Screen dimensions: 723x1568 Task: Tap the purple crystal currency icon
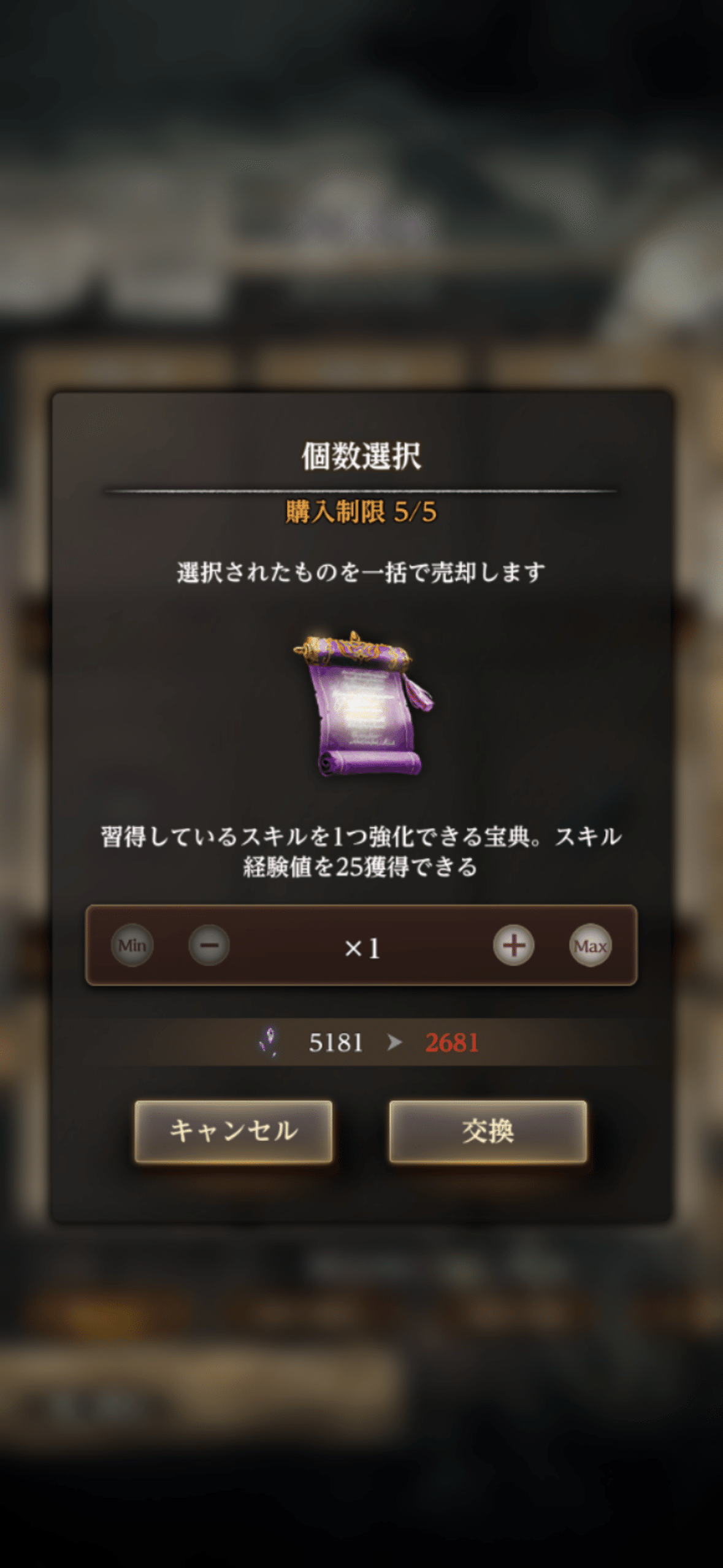click(269, 1042)
